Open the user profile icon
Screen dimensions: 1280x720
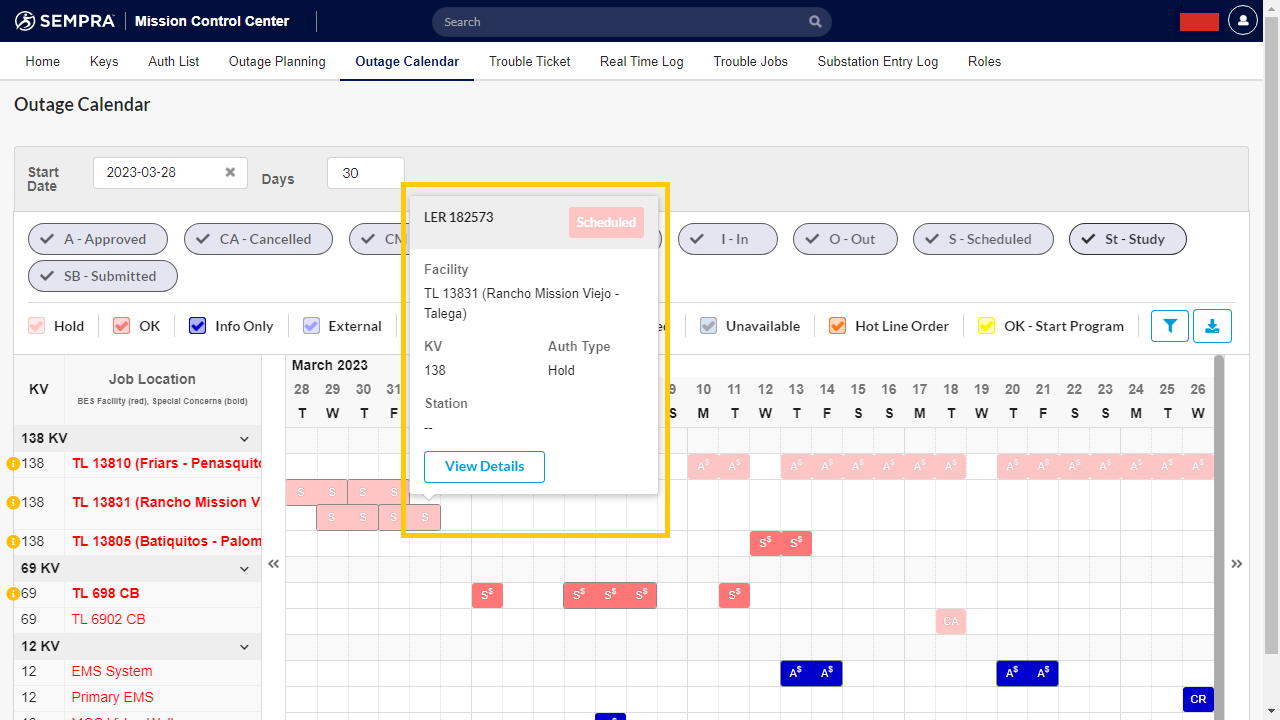pos(1242,21)
